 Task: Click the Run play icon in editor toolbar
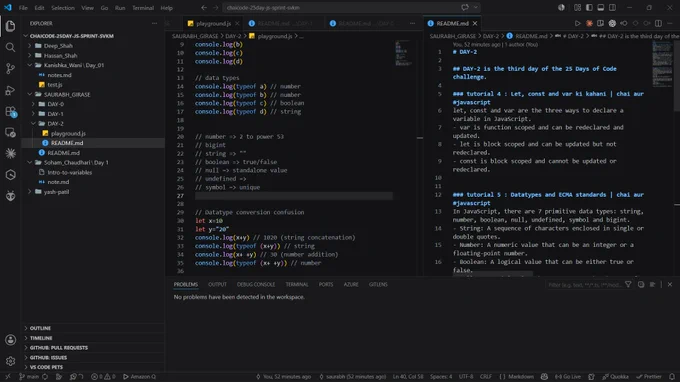coord(577,23)
